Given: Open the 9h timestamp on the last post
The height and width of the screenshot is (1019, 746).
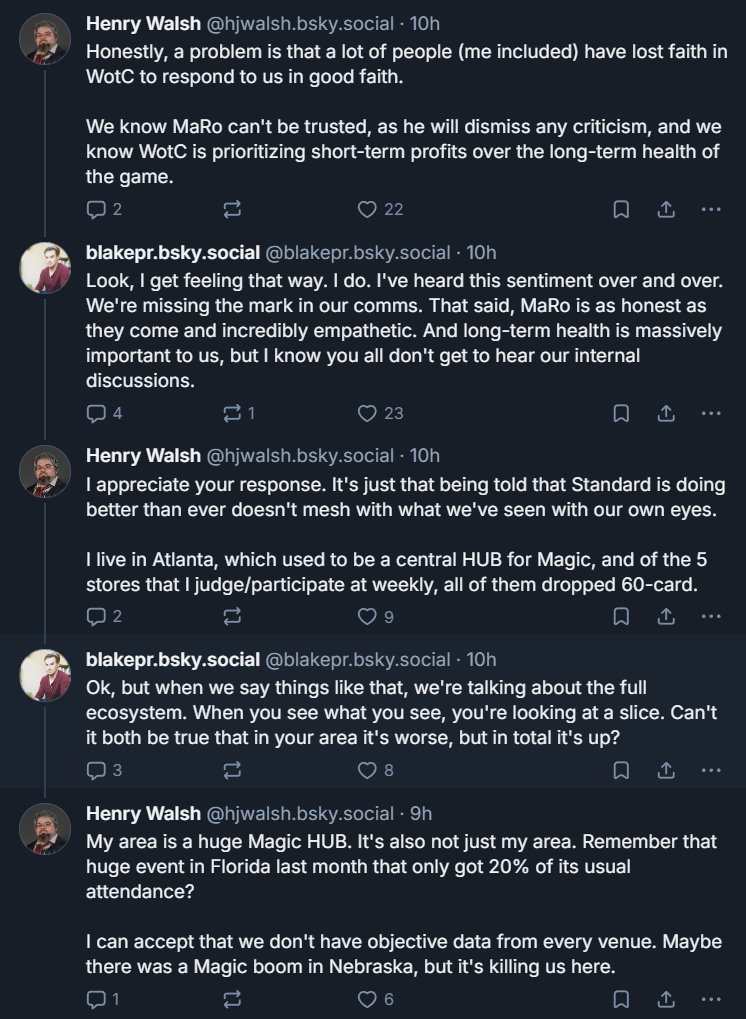Looking at the screenshot, I should tap(421, 813).
